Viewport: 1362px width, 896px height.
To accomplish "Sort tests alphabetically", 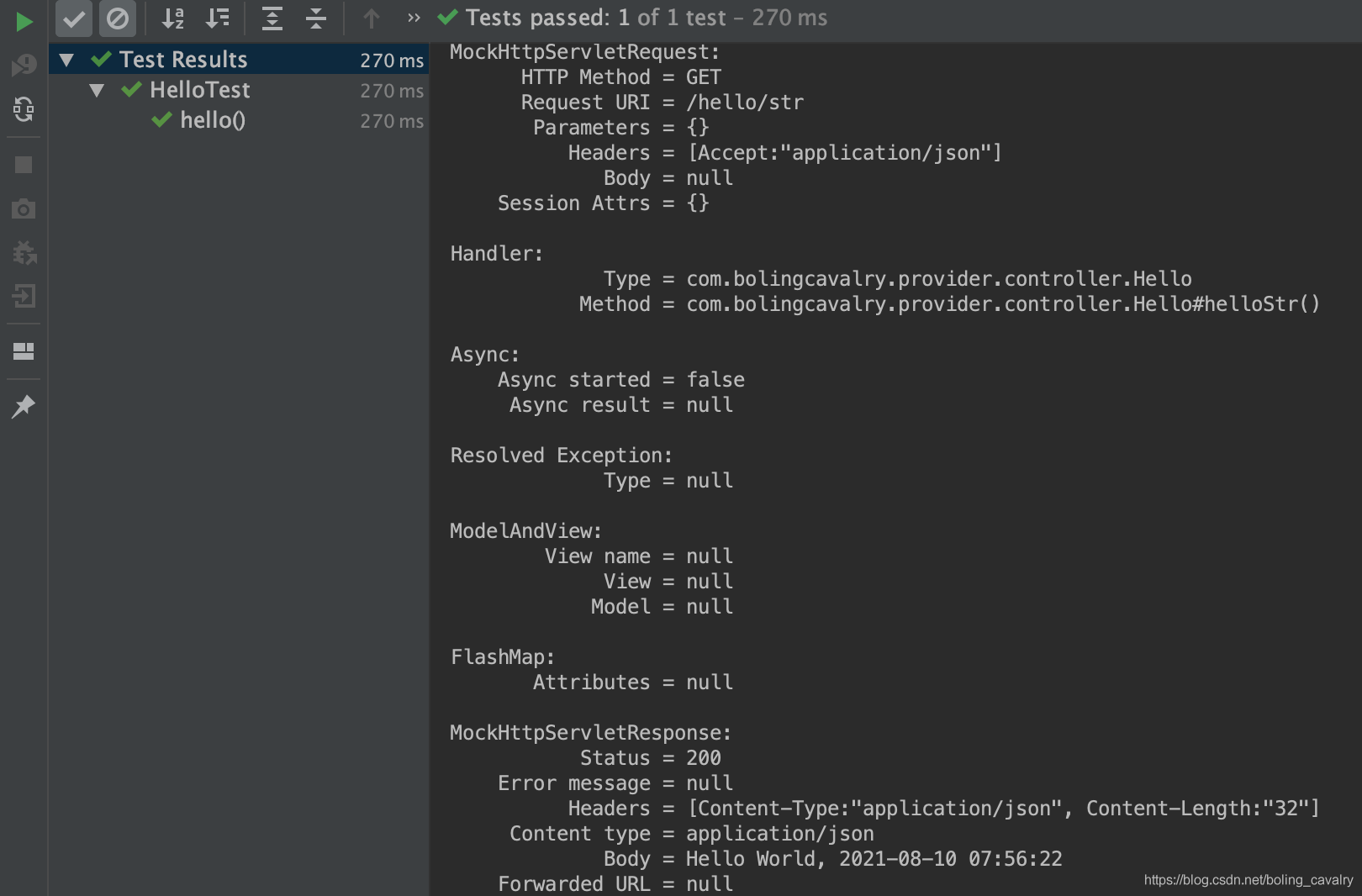I will point(173,18).
